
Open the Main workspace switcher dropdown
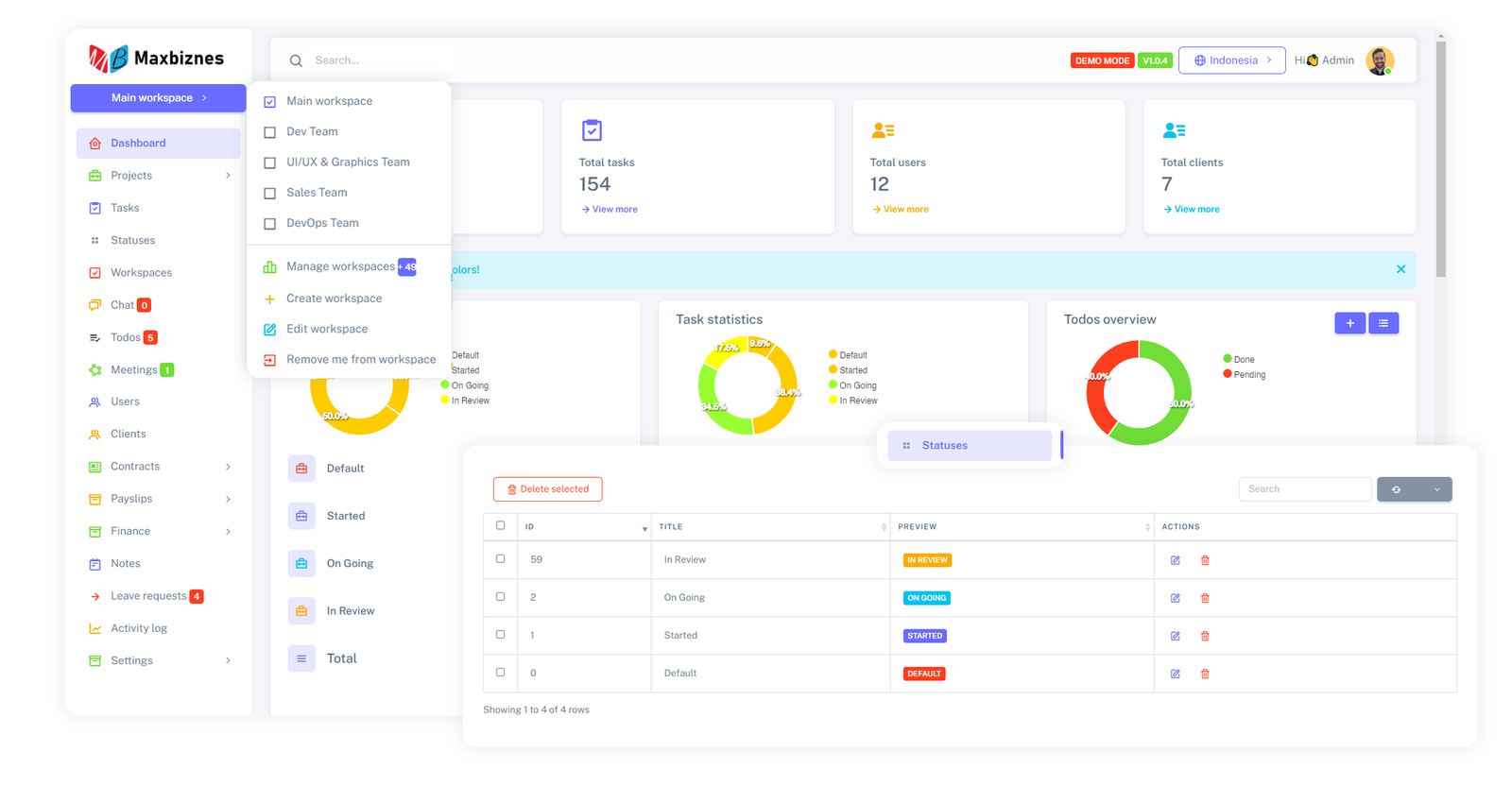[x=158, y=98]
